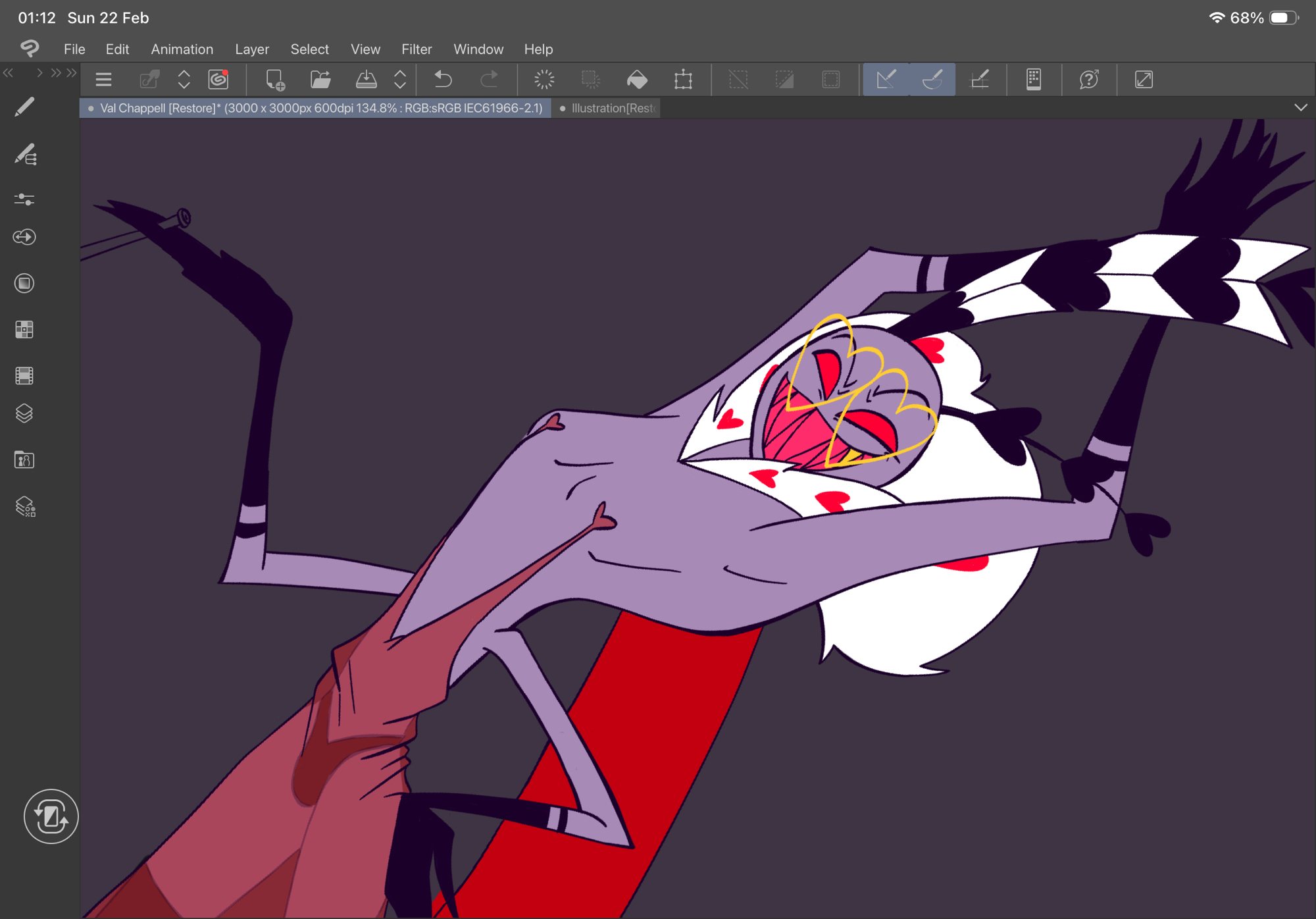Open the stepper arrows beside the Clip Studio icon
1316x919 pixels.
pos(184,80)
